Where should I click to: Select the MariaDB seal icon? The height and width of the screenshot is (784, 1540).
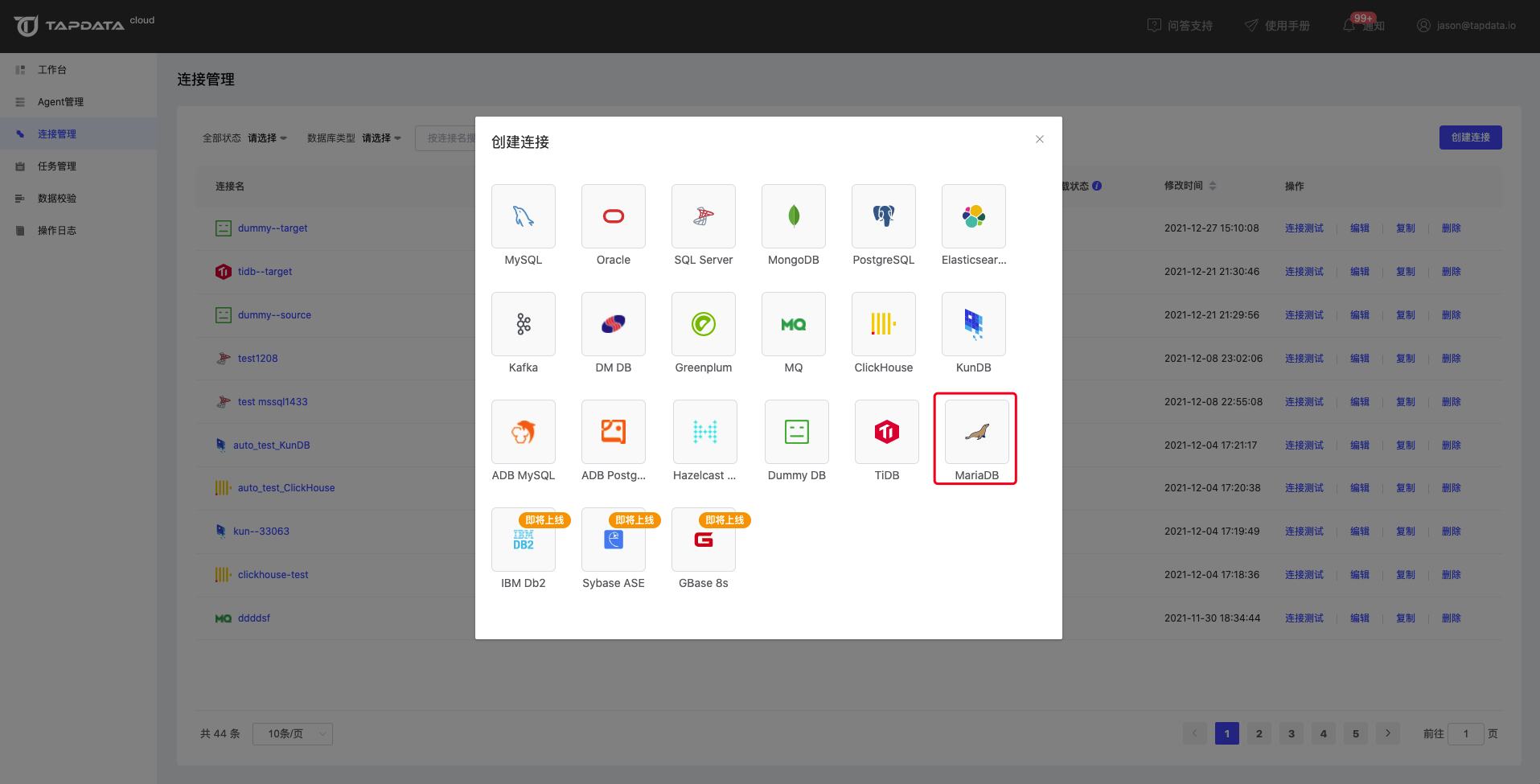[x=977, y=432]
